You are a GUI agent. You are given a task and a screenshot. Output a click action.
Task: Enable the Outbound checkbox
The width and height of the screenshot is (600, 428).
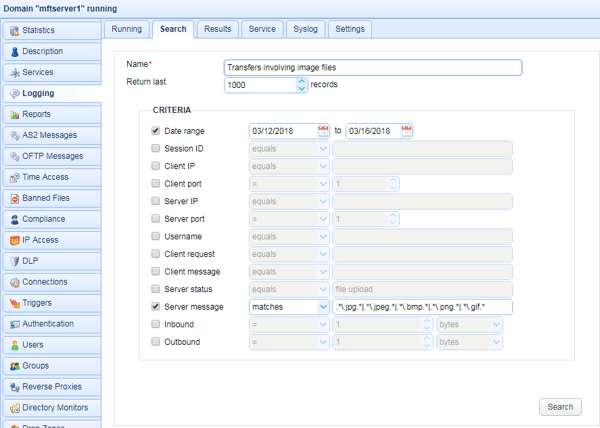[x=155, y=342]
